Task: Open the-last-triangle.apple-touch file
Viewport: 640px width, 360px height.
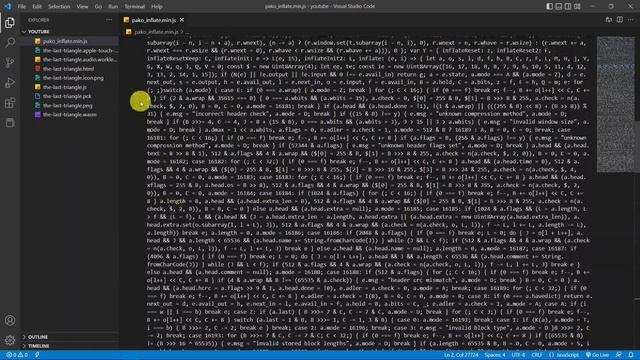Action: (70, 50)
